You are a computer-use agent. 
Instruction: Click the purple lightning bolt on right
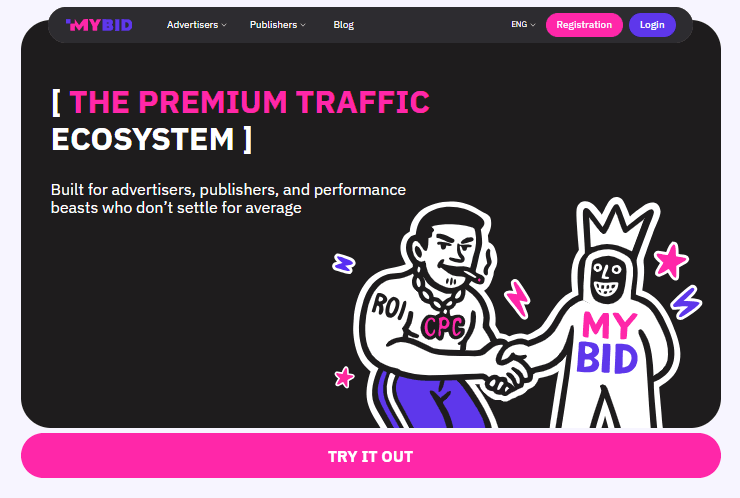point(687,302)
